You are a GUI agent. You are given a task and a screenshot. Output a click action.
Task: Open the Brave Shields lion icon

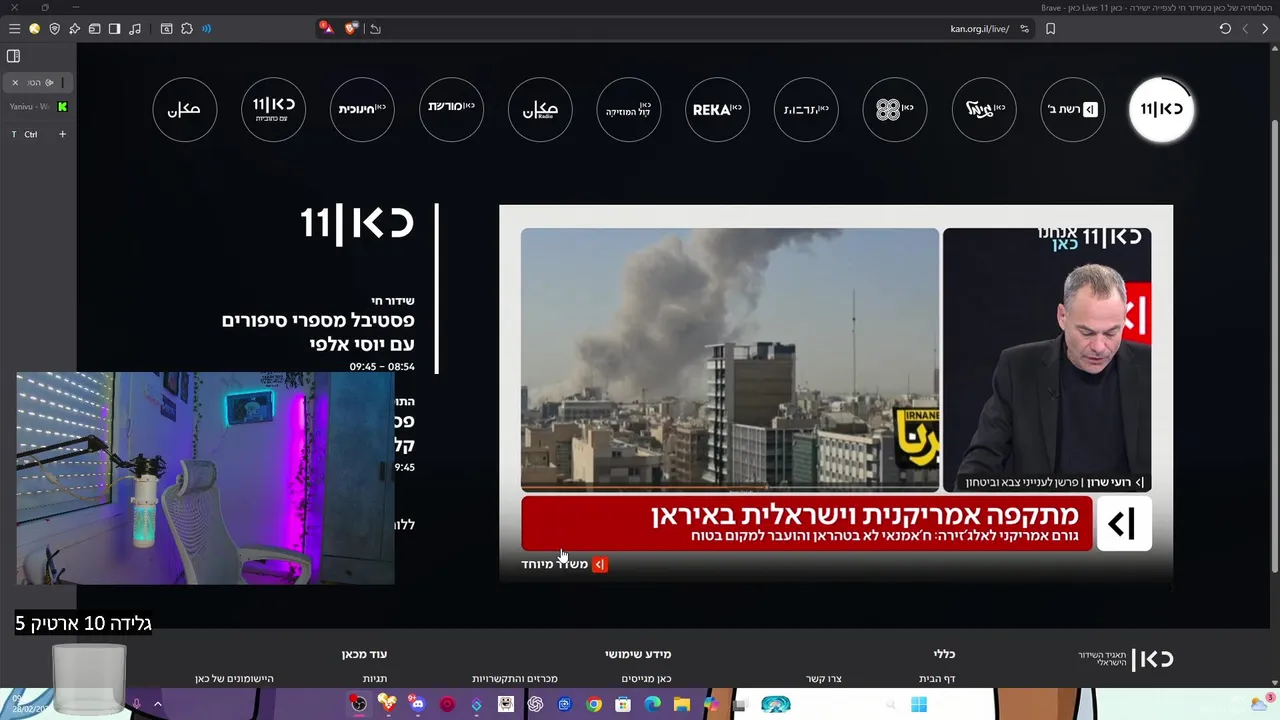point(350,28)
